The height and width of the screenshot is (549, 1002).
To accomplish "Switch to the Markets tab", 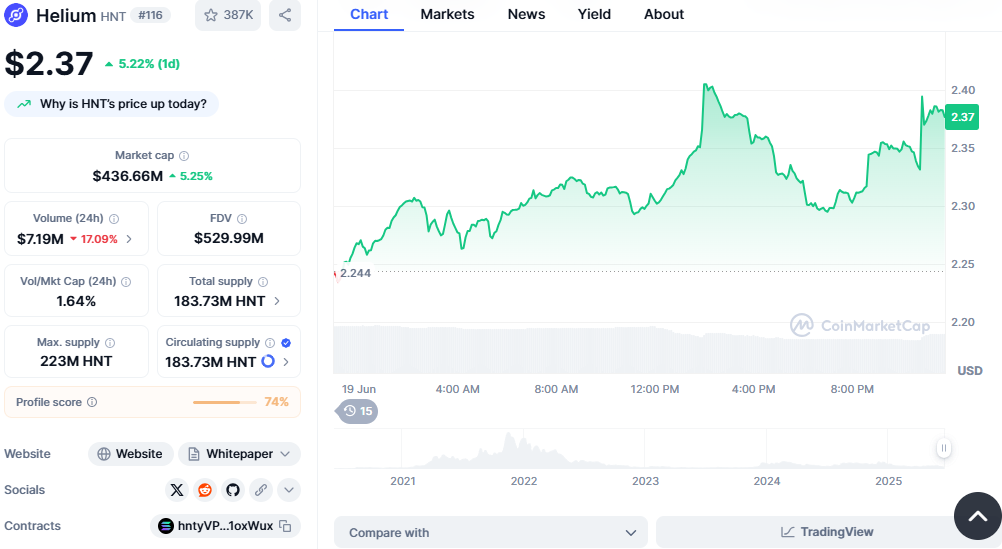I will 447,14.
